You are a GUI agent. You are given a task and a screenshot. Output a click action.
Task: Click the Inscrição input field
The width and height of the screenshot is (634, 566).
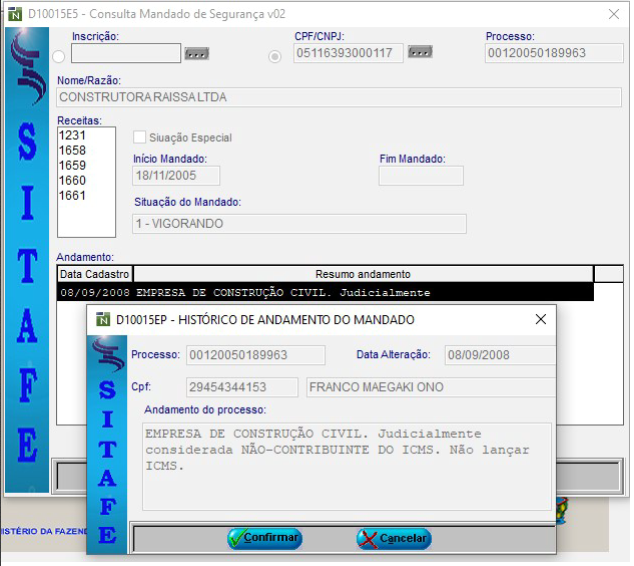coord(125,54)
